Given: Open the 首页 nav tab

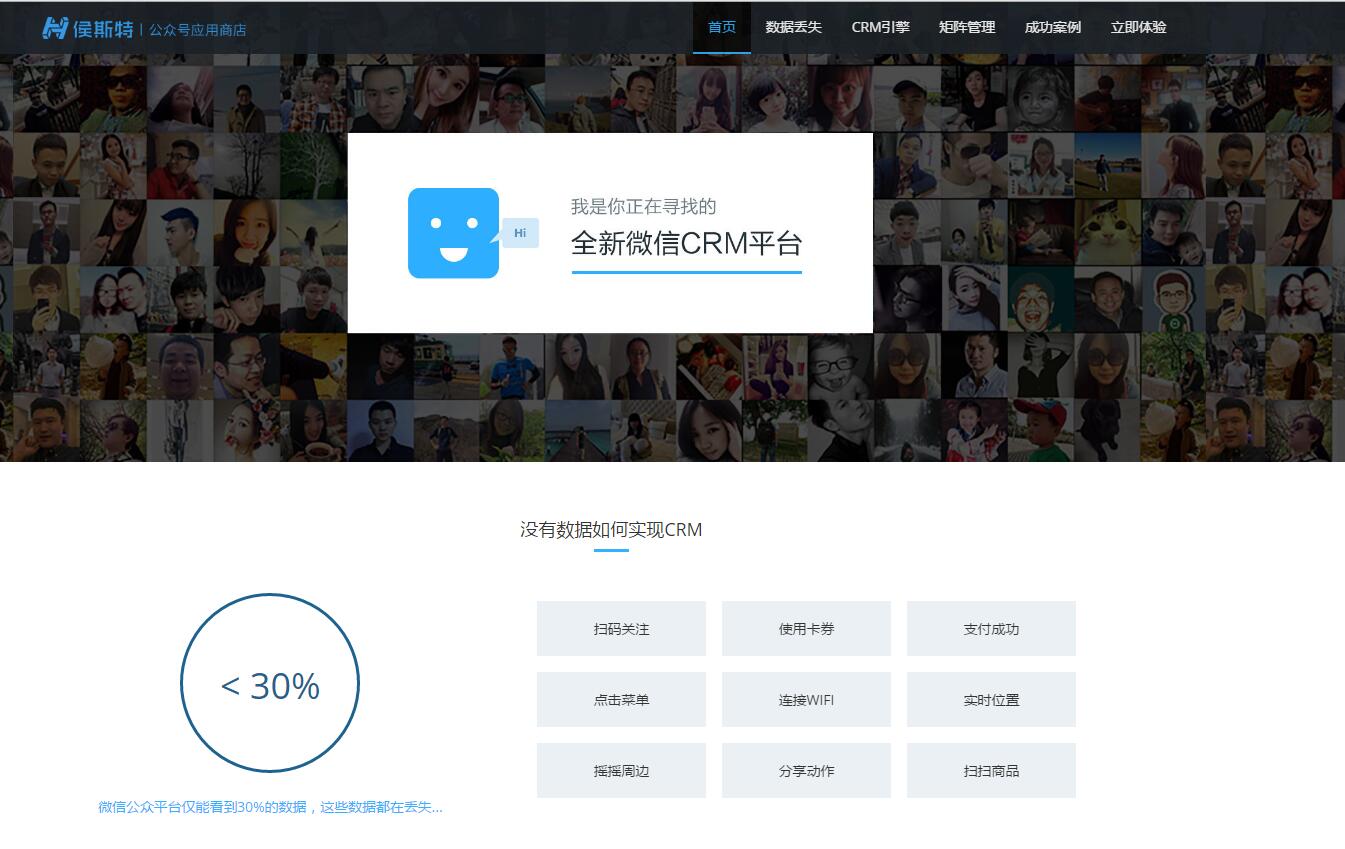Looking at the screenshot, I should pos(722,27).
